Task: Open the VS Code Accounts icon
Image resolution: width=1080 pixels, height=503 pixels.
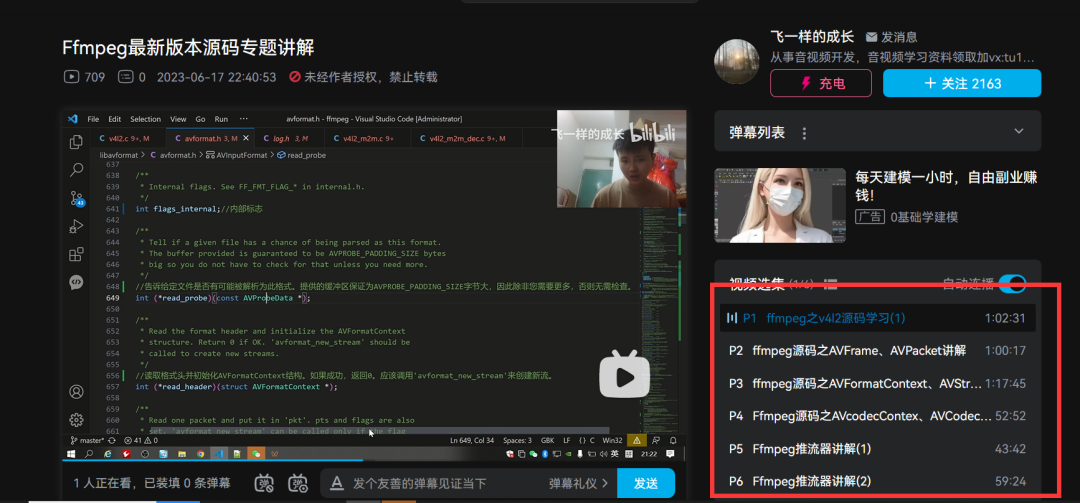Action: tap(76, 391)
